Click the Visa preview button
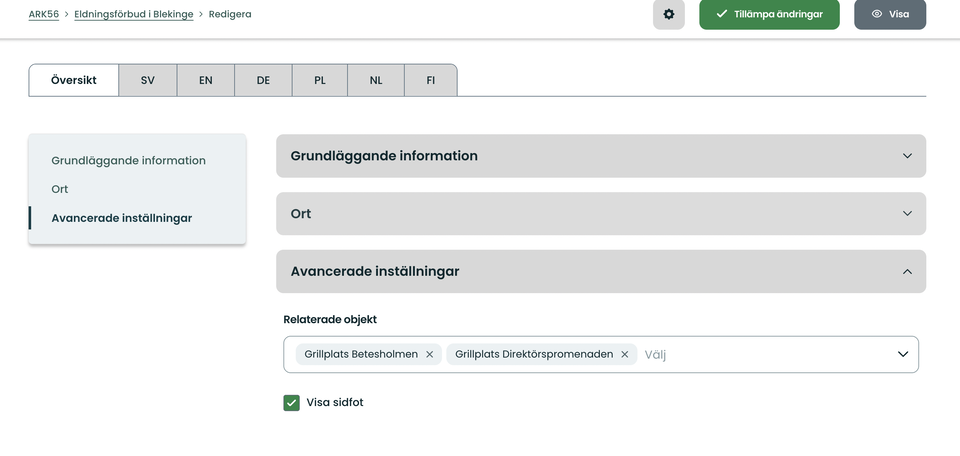Image resolution: width=960 pixels, height=456 pixels. [890, 14]
